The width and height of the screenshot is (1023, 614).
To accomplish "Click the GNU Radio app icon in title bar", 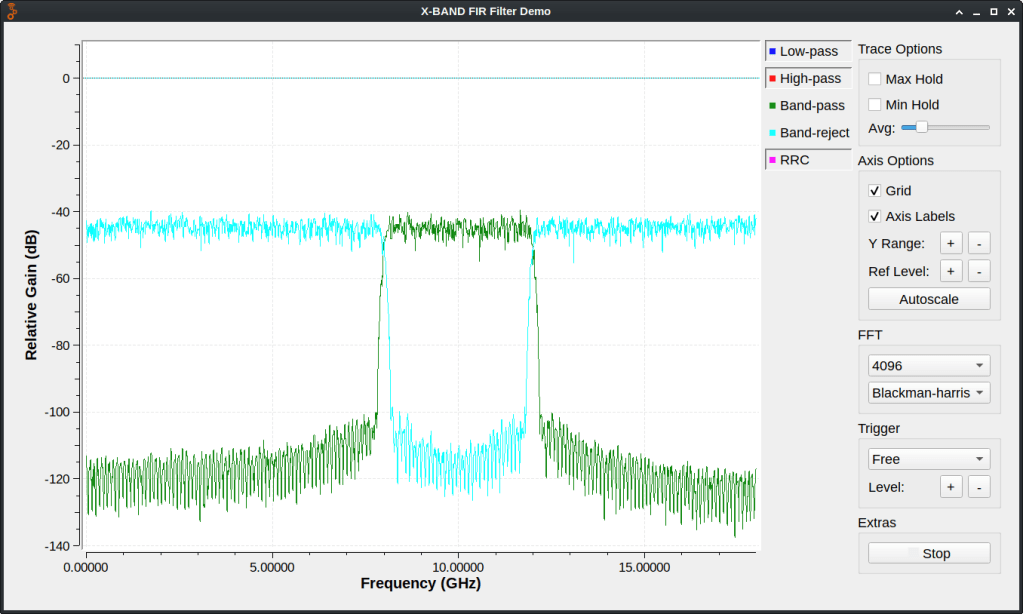I will 12,11.
